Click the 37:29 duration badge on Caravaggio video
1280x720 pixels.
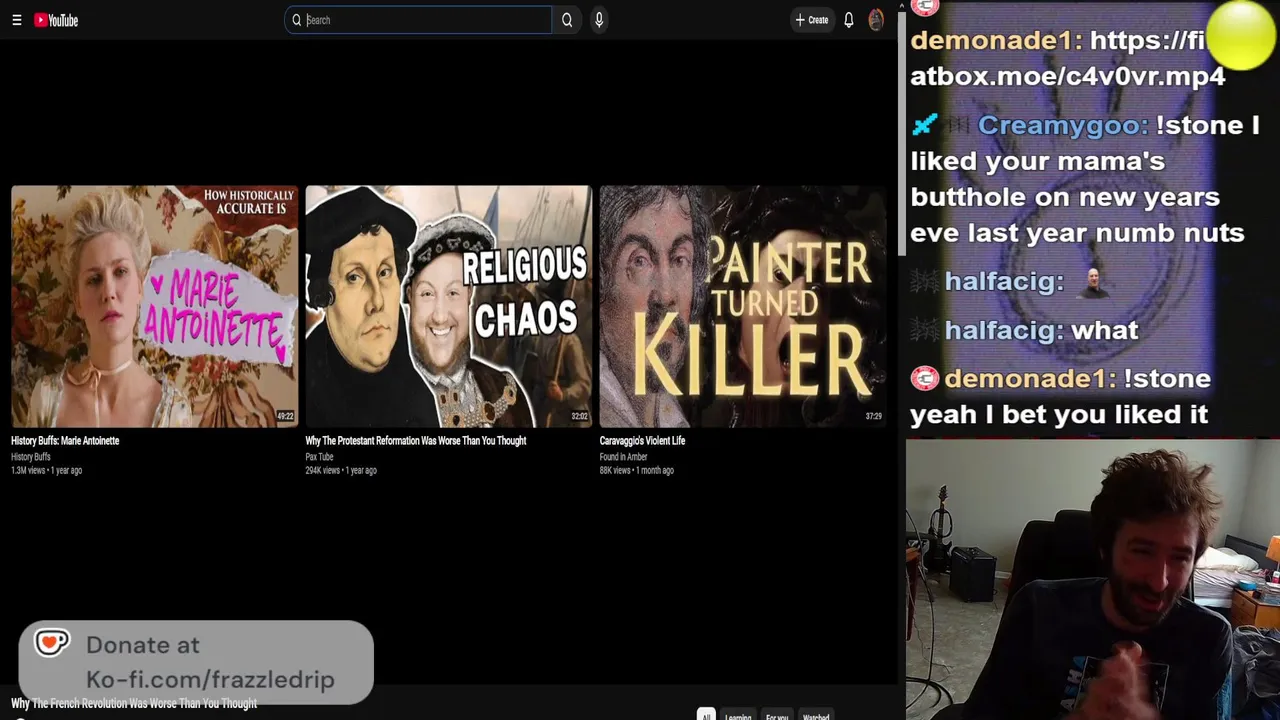click(x=873, y=416)
